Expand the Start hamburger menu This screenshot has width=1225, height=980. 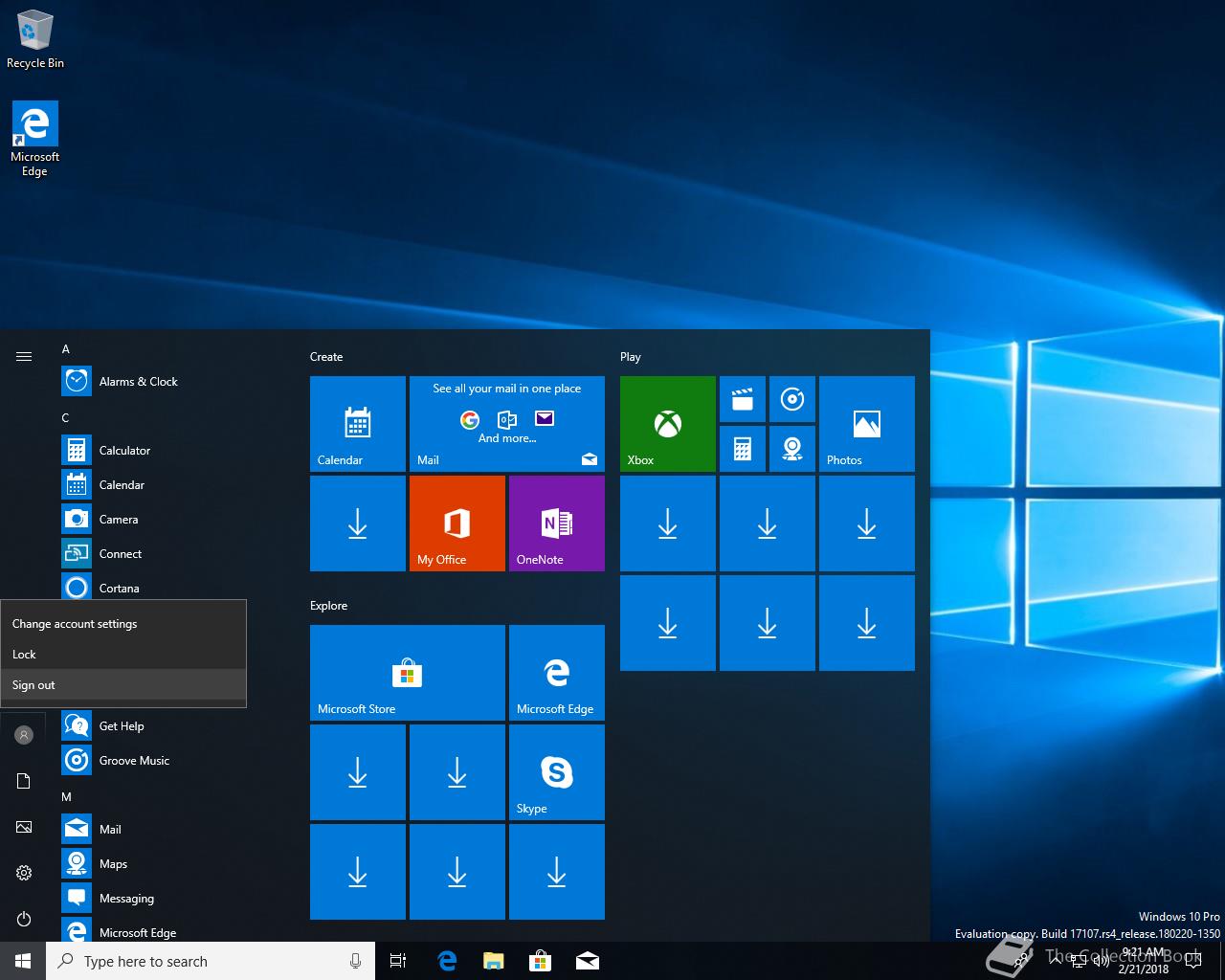[24, 356]
